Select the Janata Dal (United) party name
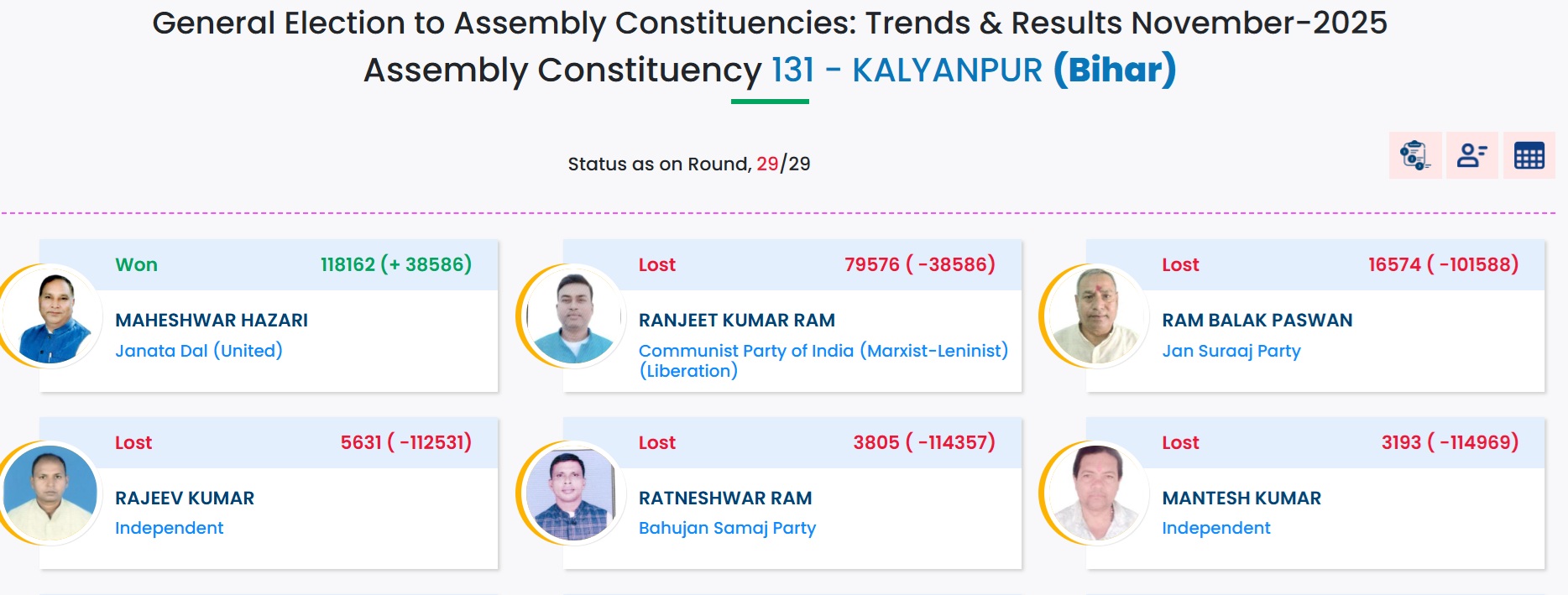Screen dimensions: 1568x595 [199, 351]
